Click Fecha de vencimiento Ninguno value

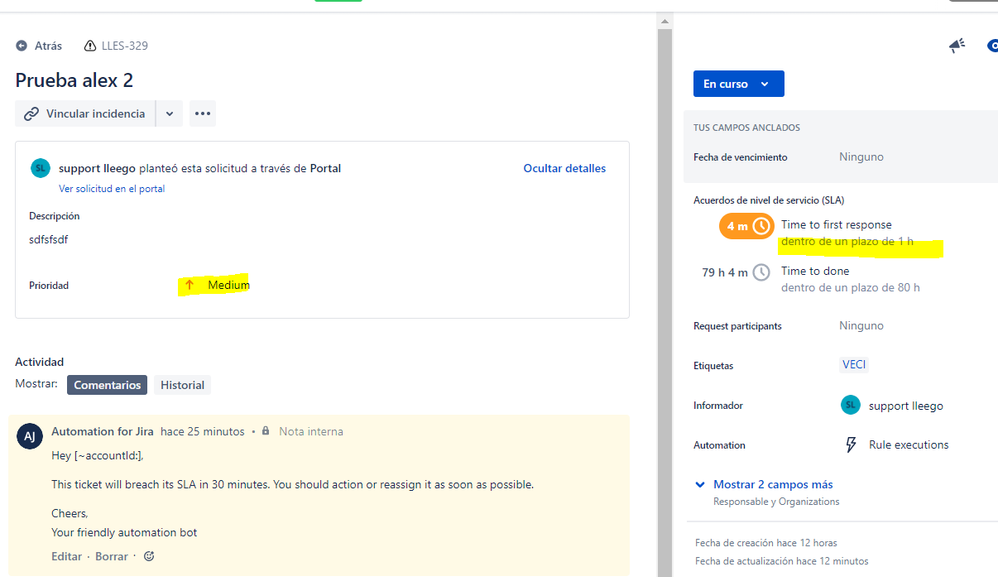coord(861,157)
